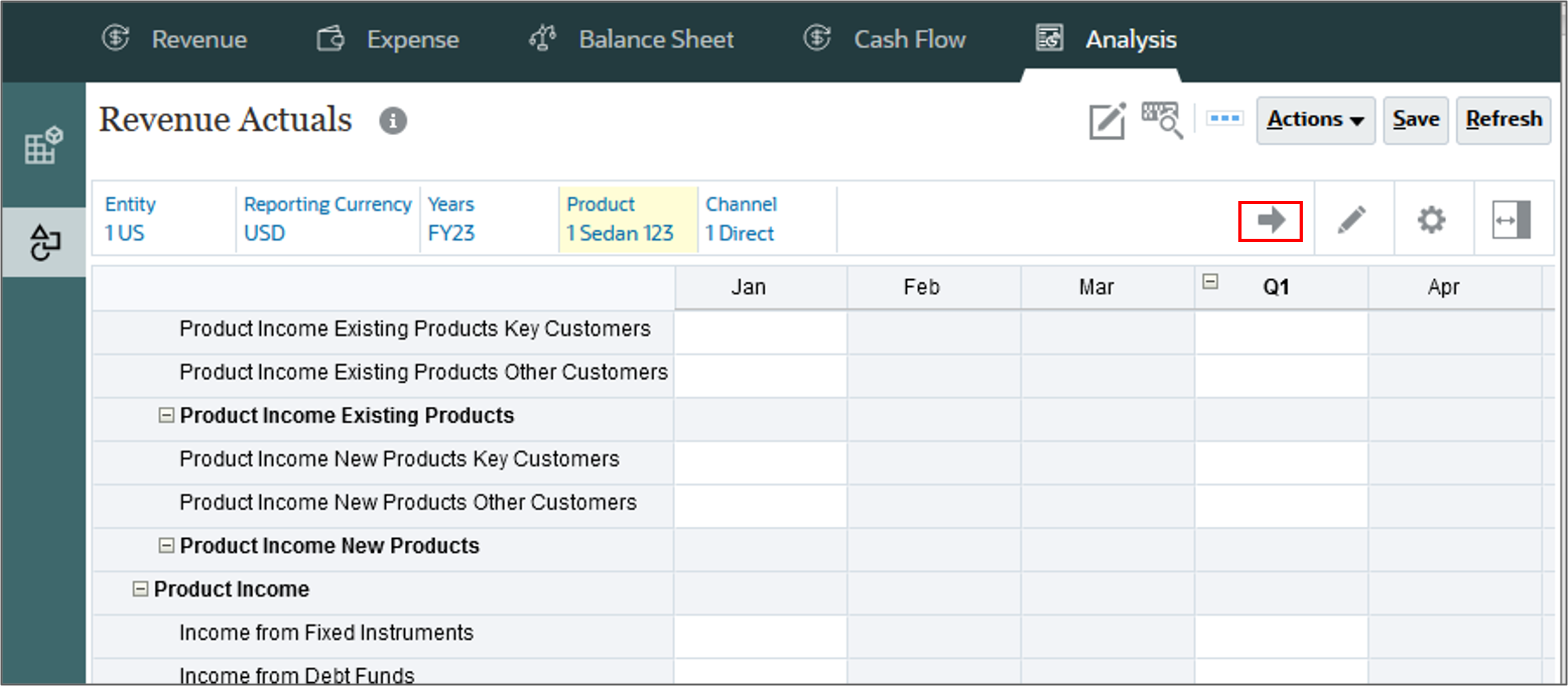Click Jan cell for New Products Key Customers
Screen dimensions: 1568x686
pyautogui.click(x=760, y=462)
